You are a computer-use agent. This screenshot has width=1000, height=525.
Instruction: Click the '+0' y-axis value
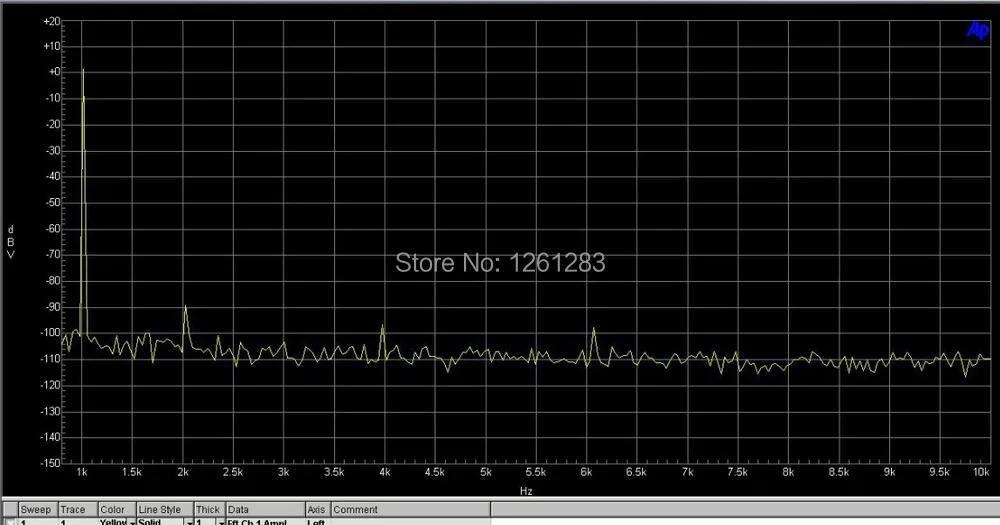pos(54,71)
